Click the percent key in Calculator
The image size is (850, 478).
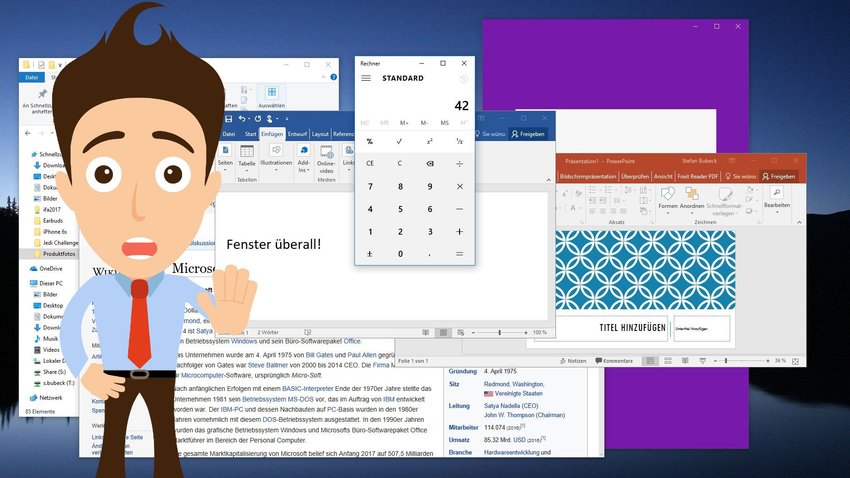click(x=370, y=141)
